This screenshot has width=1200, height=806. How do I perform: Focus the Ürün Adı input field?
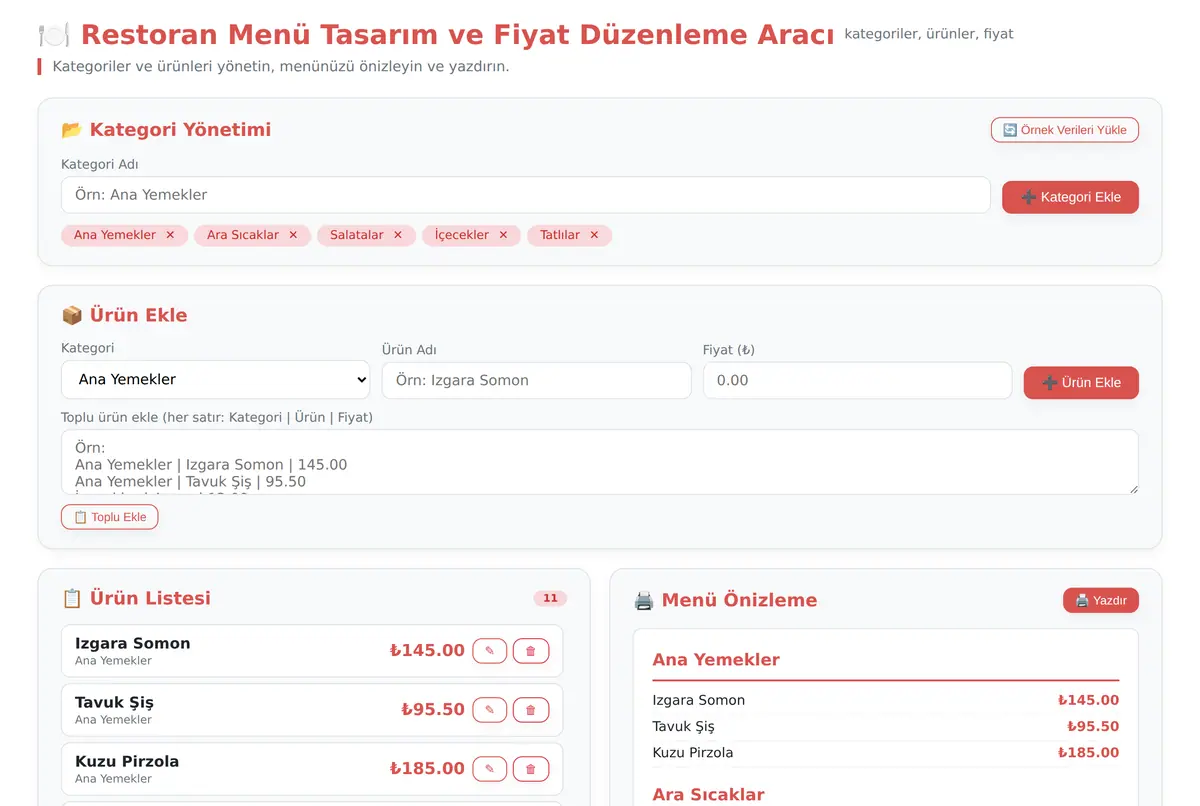(x=536, y=380)
